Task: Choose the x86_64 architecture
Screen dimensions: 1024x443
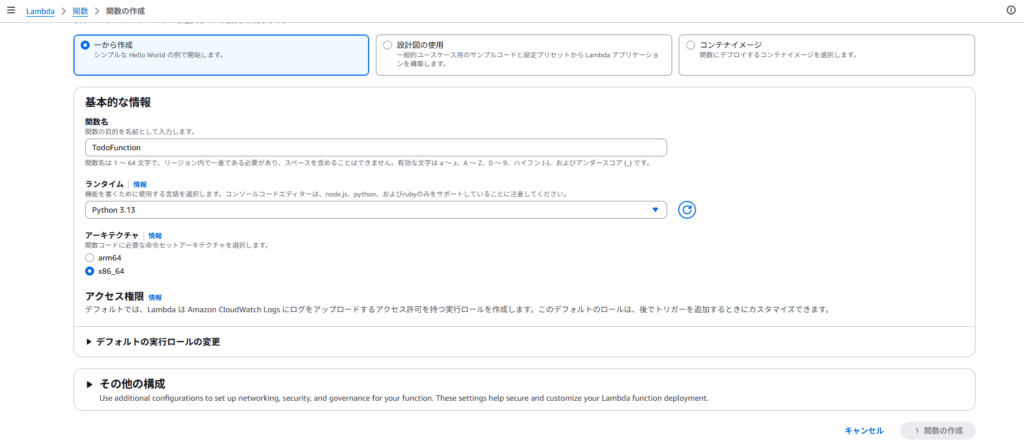Action: coord(90,271)
